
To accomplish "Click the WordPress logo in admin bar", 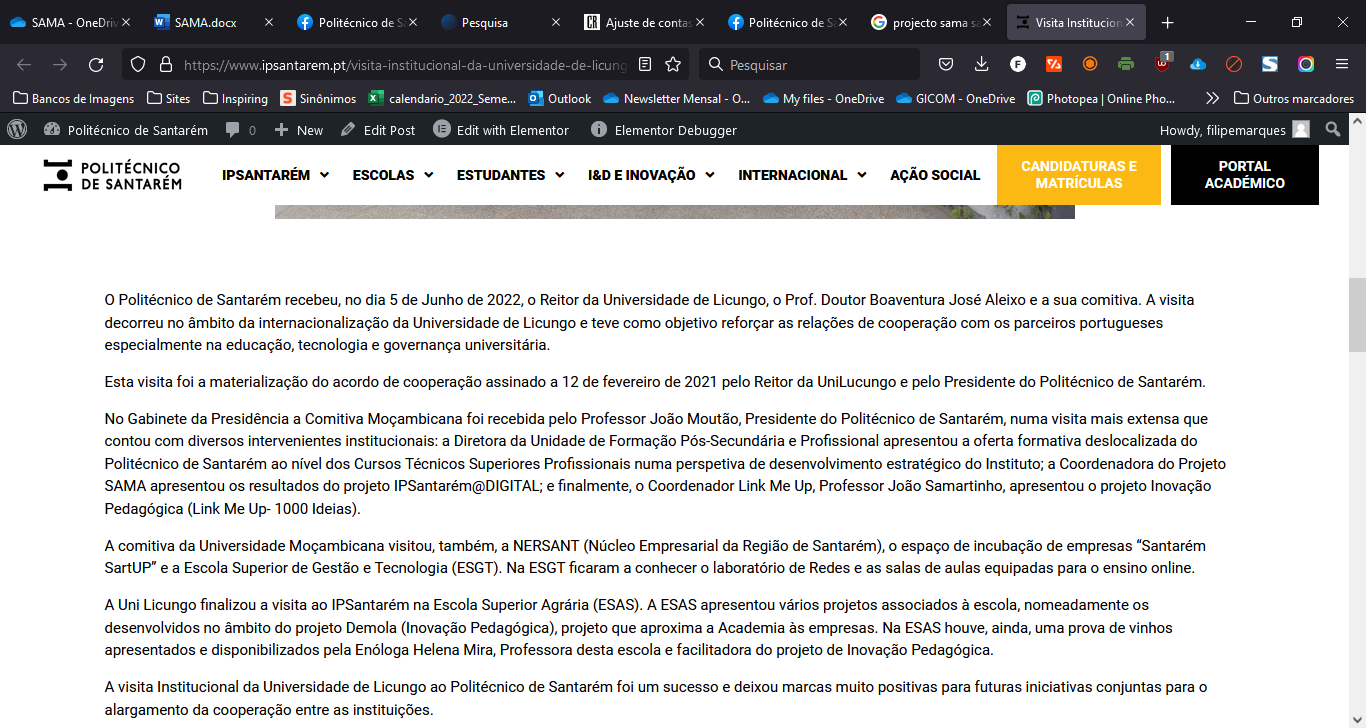I will tap(17, 130).
